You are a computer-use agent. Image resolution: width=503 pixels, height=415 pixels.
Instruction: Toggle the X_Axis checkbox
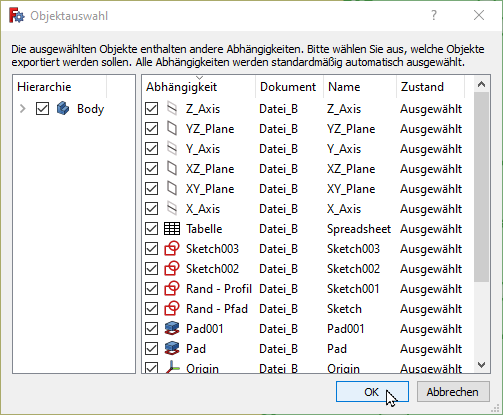click(151, 209)
